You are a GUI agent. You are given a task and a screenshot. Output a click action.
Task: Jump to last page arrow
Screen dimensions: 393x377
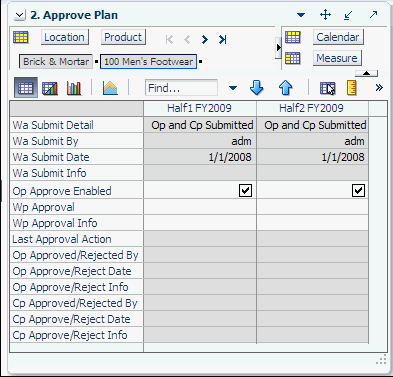pyautogui.click(x=222, y=40)
